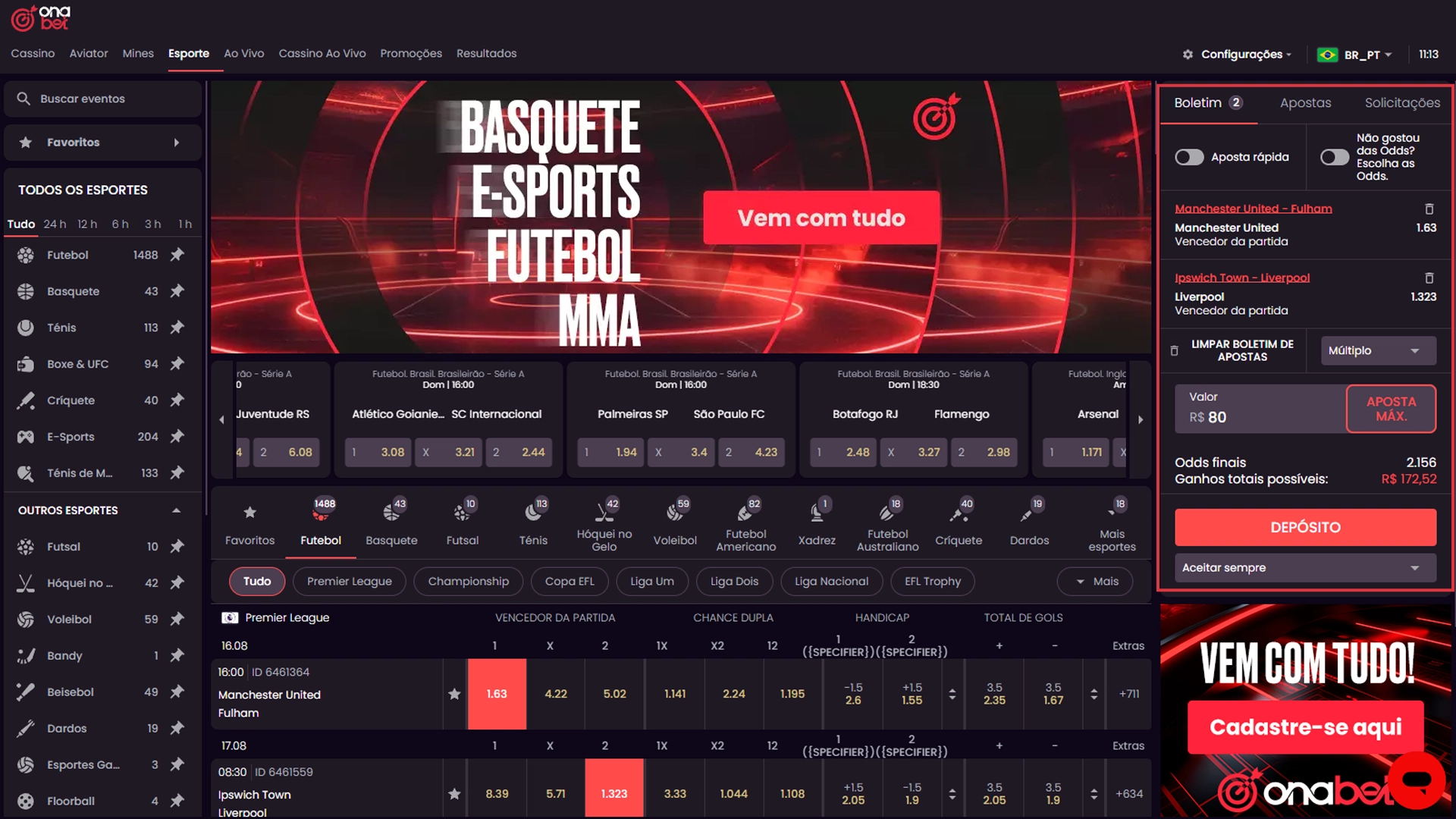Select Xadrez sport icon
The height and width of the screenshot is (819, 1456).
tap(817, 522)
